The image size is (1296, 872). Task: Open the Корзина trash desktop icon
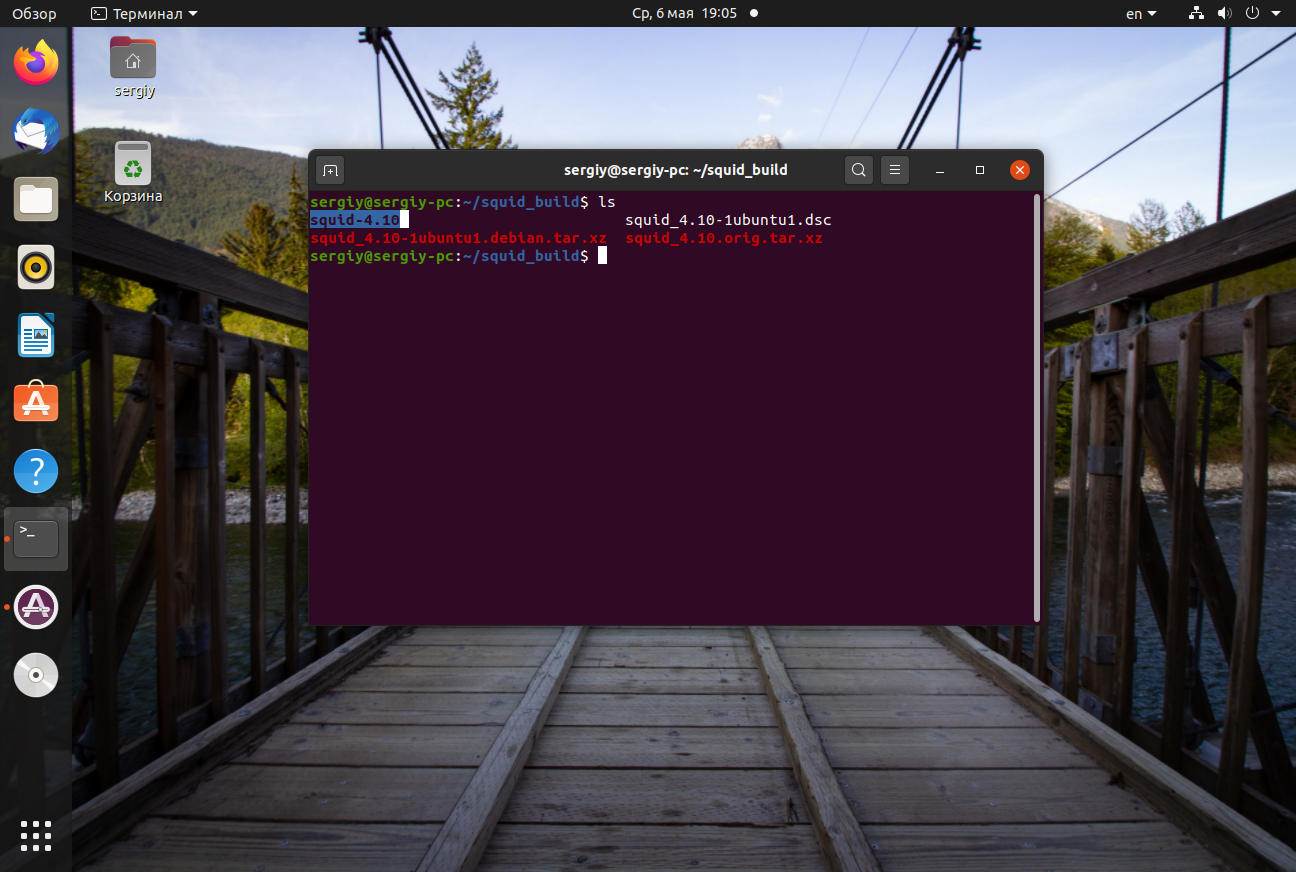pyautogui.click(x=133, y=171)
